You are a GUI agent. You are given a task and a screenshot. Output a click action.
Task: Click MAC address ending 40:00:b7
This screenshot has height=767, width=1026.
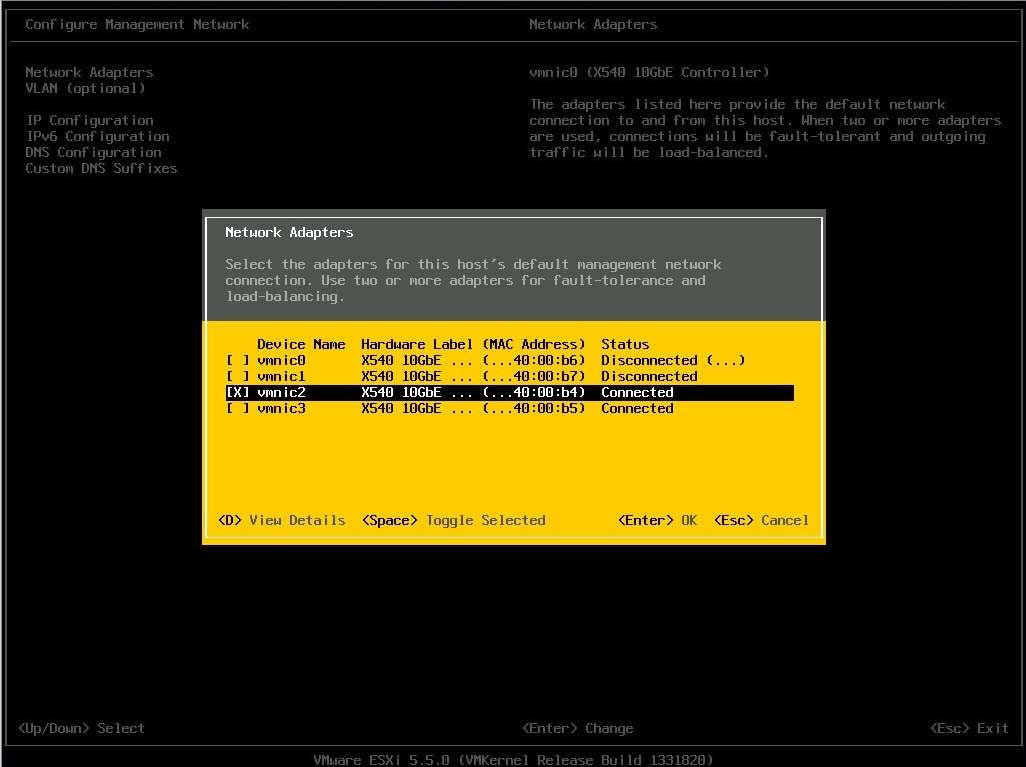click(x=534, y=376)
